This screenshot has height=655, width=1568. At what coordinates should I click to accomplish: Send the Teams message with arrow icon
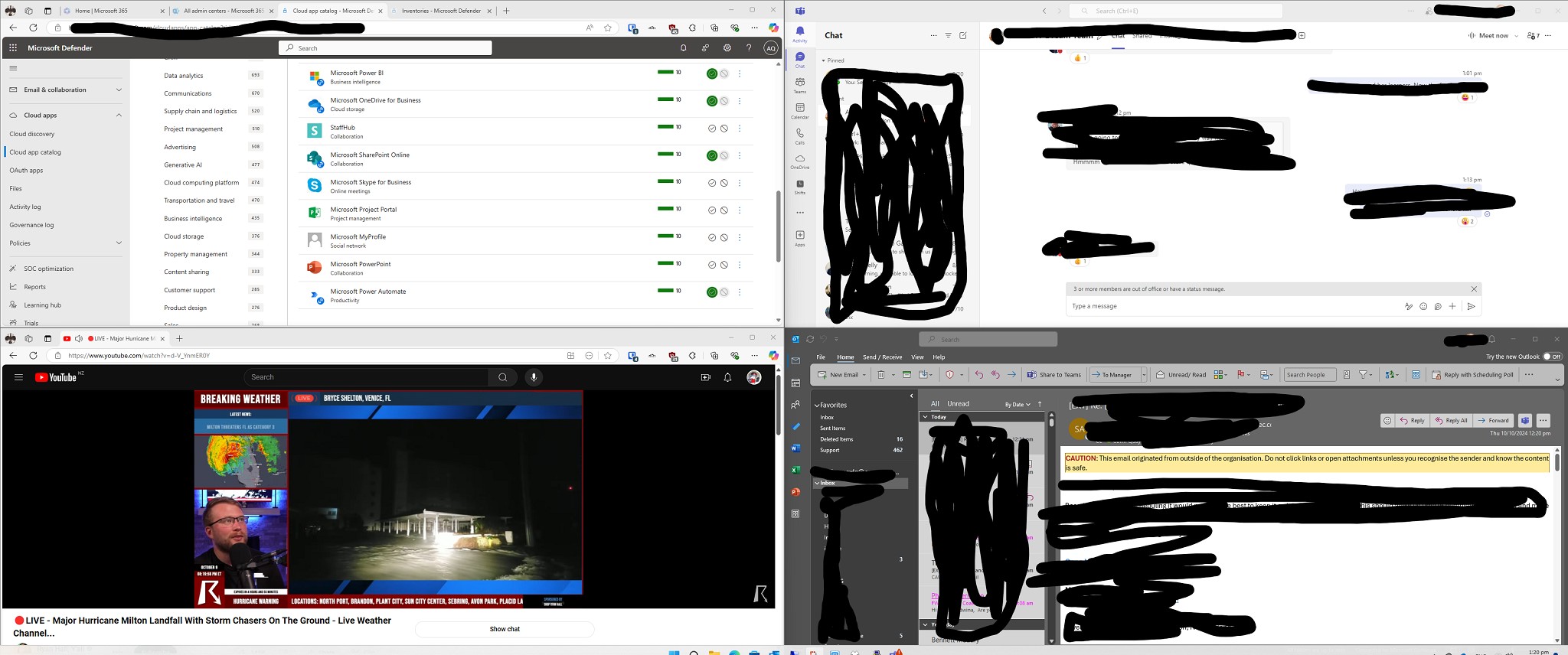[1471, 306]
